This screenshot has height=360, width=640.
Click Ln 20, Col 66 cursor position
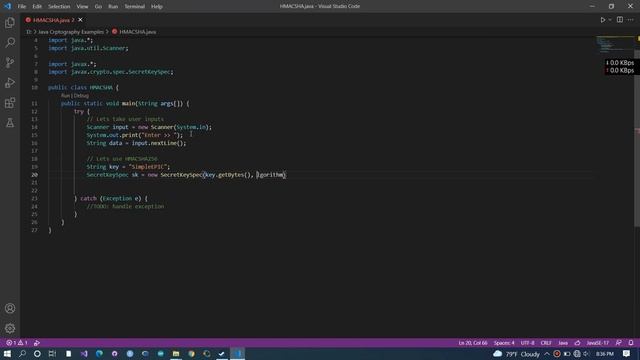coord(473,343)
